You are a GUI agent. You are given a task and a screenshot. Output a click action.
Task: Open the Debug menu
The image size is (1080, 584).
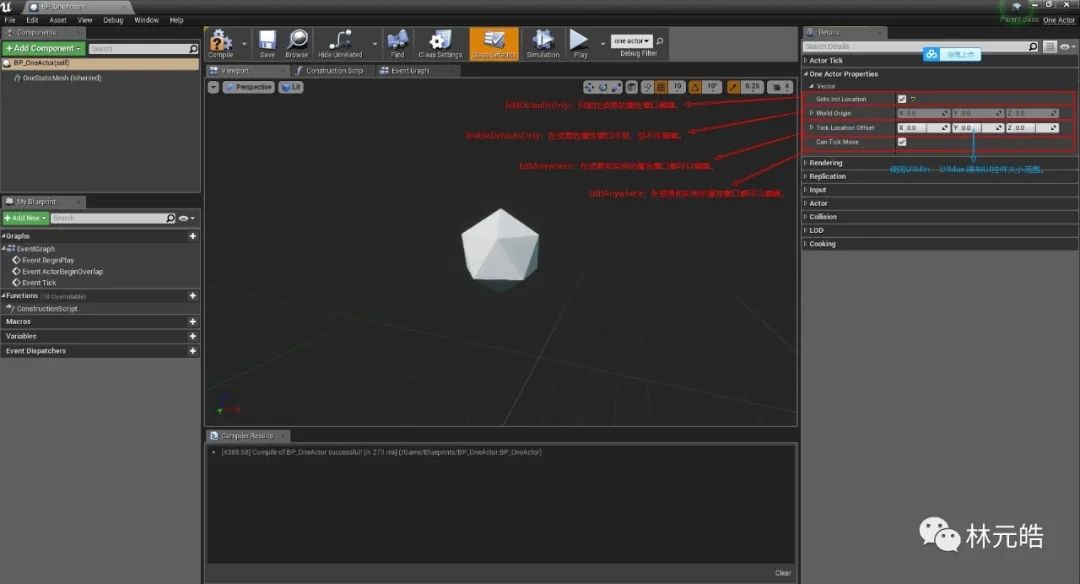click(113, 20)
